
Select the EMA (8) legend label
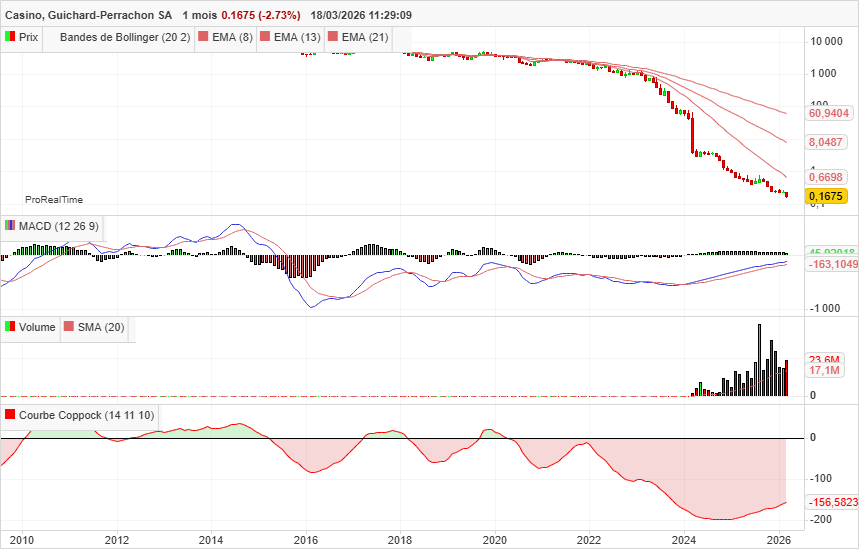pyautogui.click(x=232, y=37)
